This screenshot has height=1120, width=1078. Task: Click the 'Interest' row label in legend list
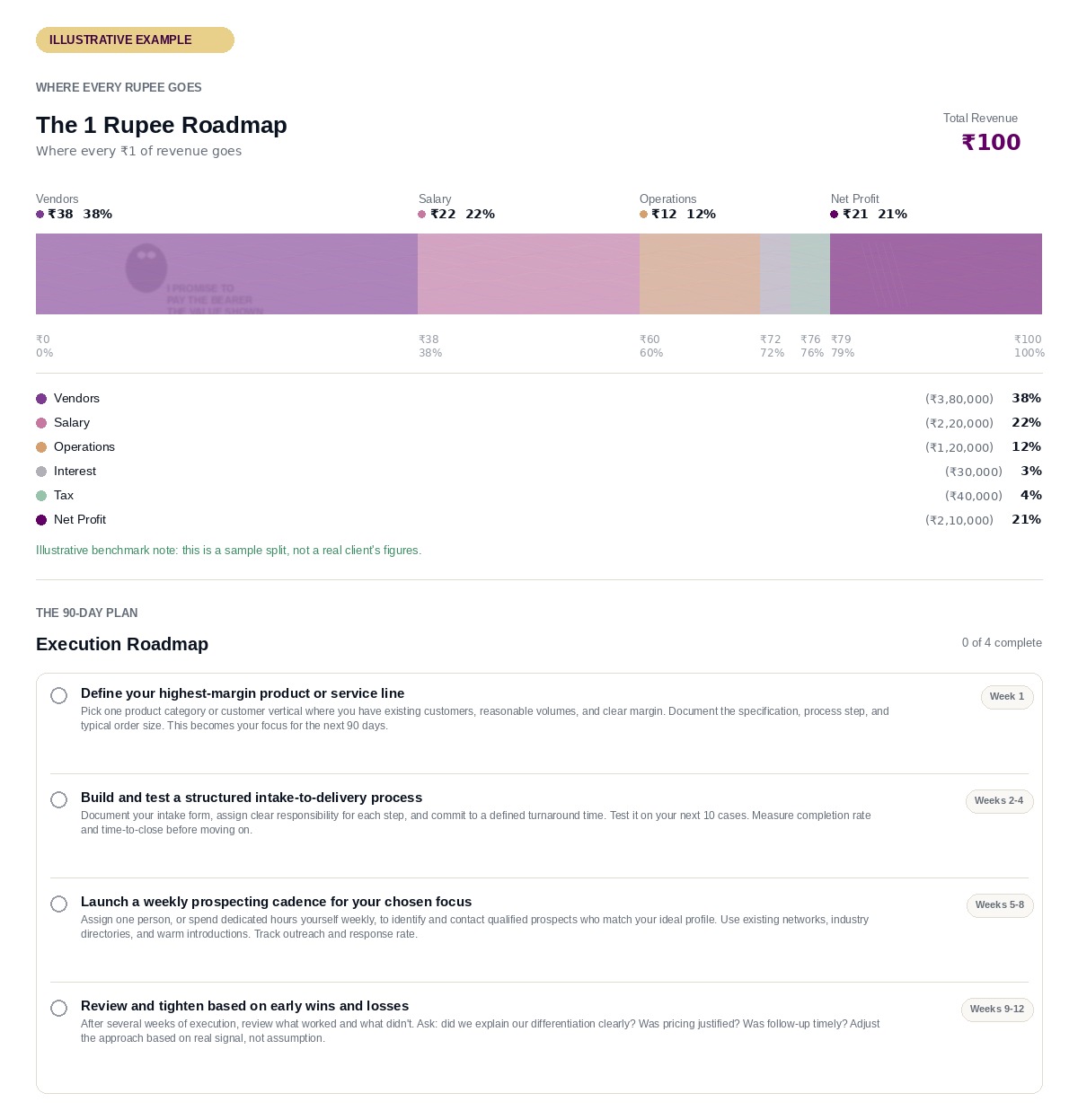tap(75, 472)
